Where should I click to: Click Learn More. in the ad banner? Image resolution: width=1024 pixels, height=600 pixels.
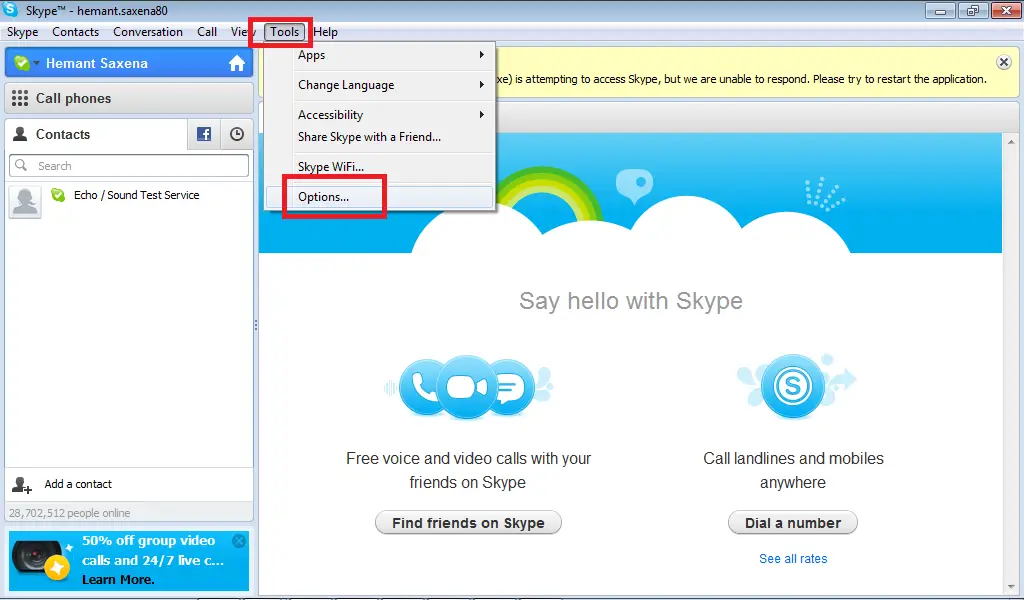click(x=118, y=580)
